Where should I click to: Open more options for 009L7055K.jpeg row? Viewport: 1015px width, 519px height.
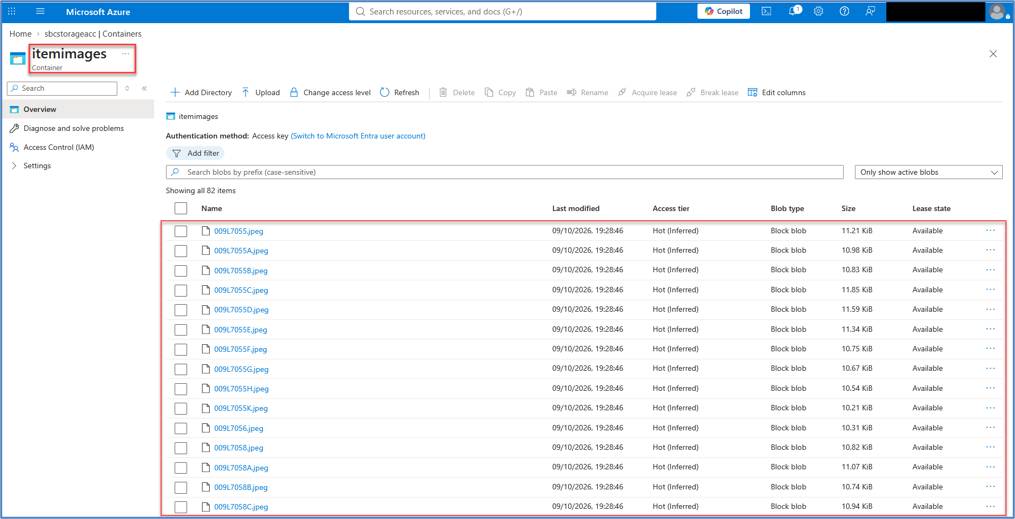pyautogui.click(x=990, y=408)
